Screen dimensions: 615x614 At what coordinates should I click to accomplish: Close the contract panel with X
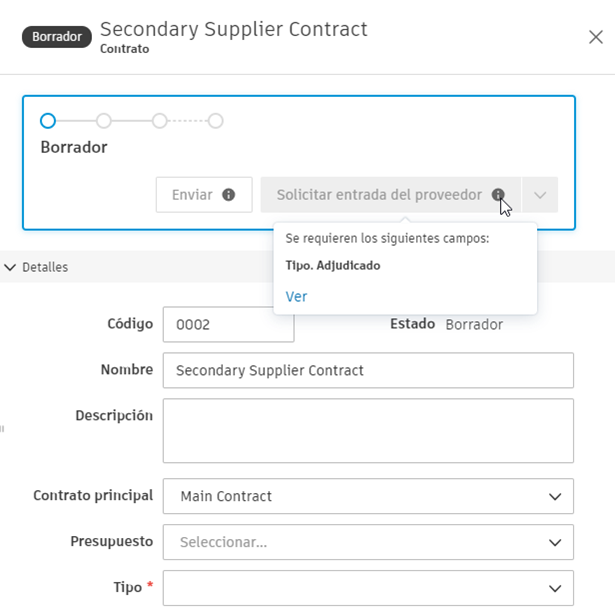595,37
